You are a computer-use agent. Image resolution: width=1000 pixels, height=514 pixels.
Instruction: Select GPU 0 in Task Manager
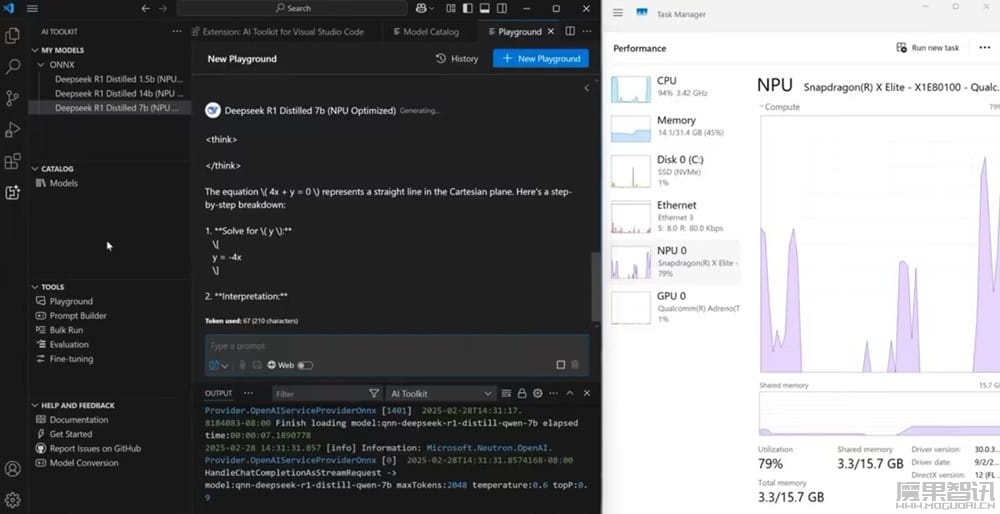pyautogui.click(x=675, y=307)
